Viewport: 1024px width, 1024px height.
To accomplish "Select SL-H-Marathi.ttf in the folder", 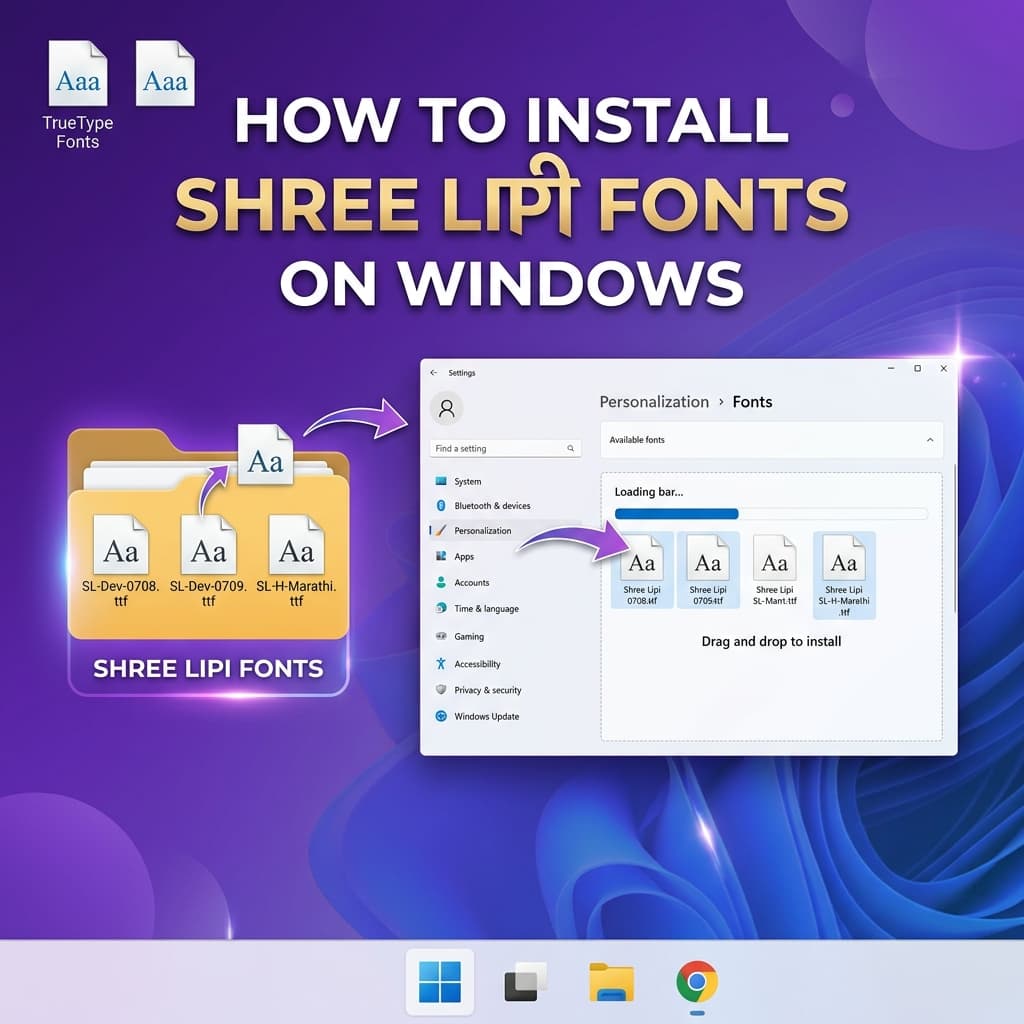I will tap(296, 561).
